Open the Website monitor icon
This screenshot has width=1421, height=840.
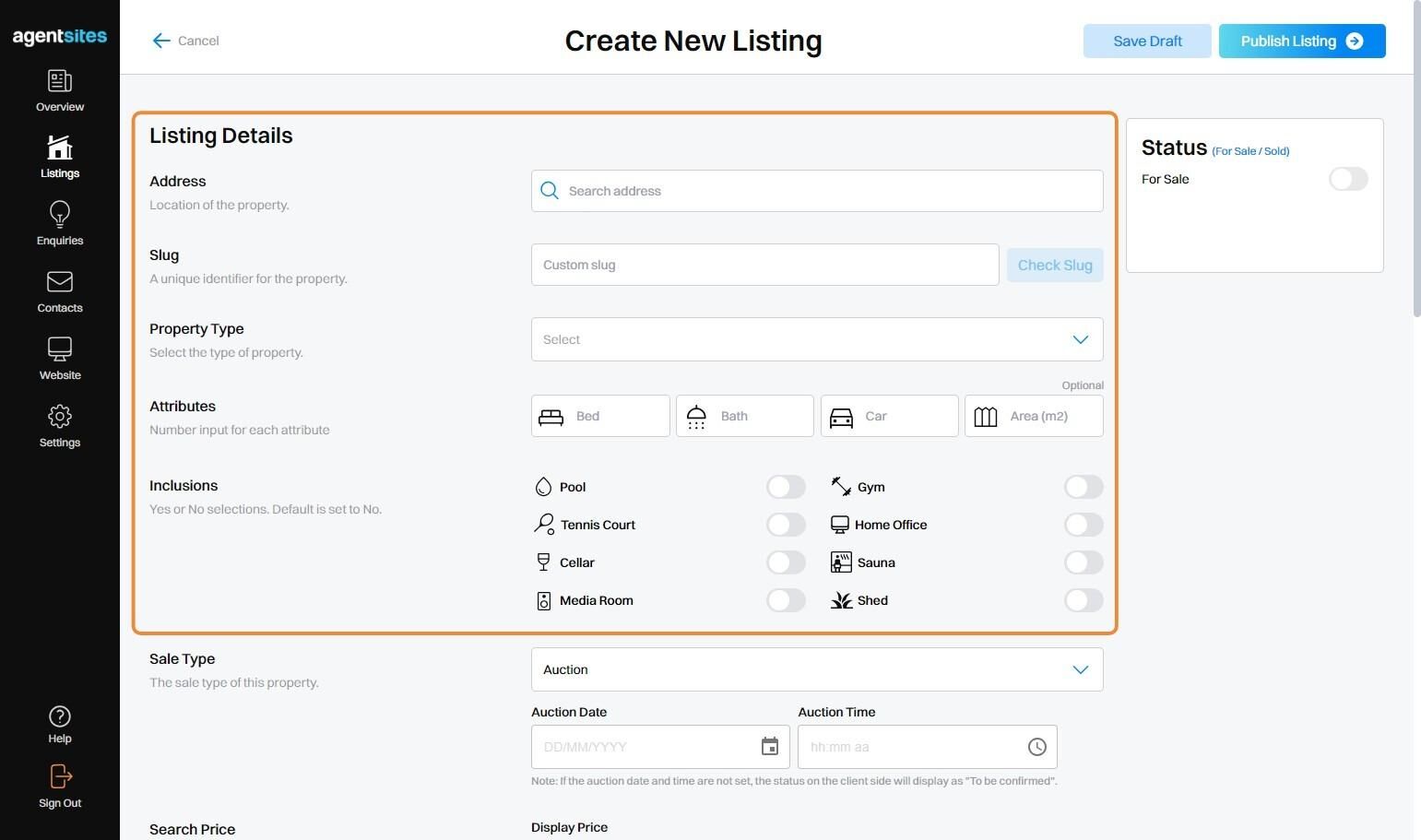(60, 349)
